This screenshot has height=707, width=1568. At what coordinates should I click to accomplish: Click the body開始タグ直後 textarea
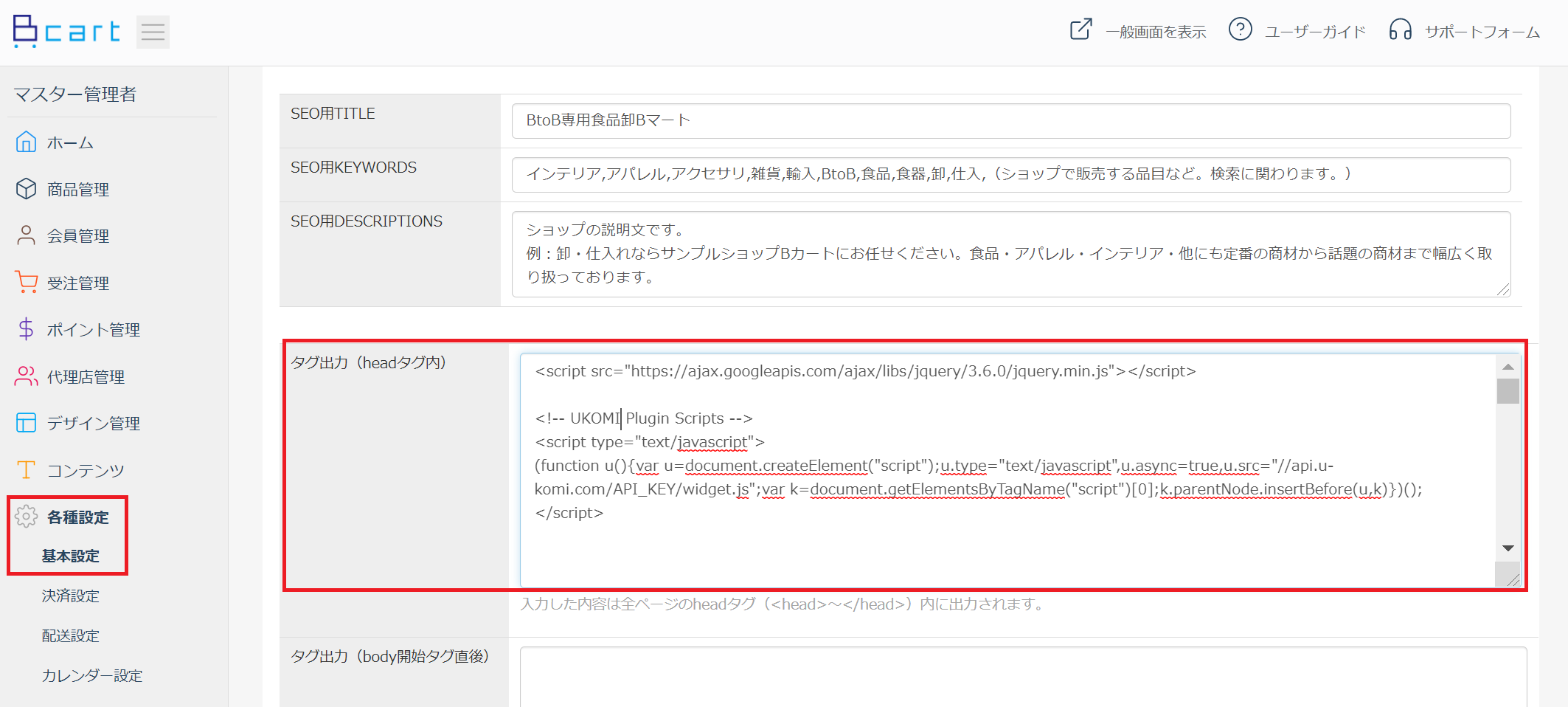pos(1023,677)
